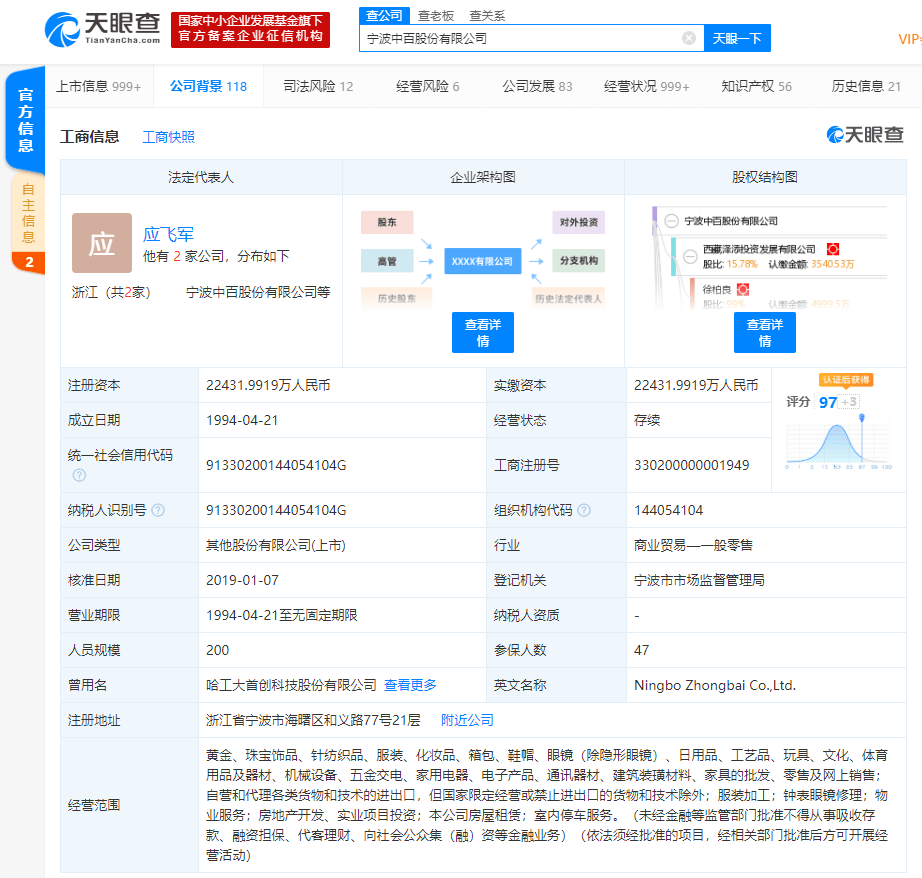Select the 分支机构 node in the diagram
This screenshot has width=922, height=878.
tap(579, 260)
